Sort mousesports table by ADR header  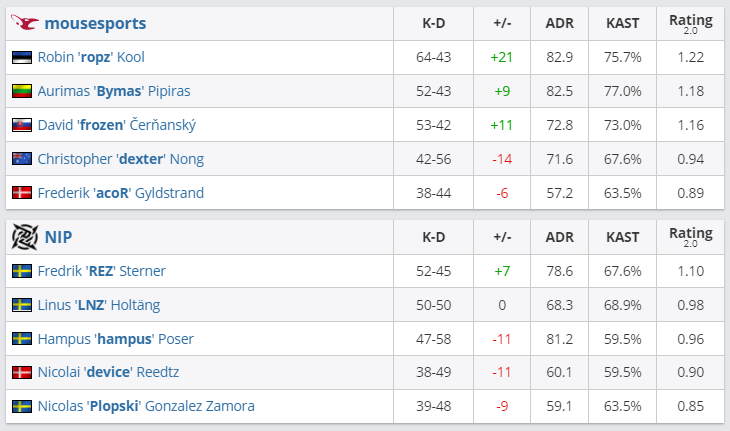coord(559,23)
